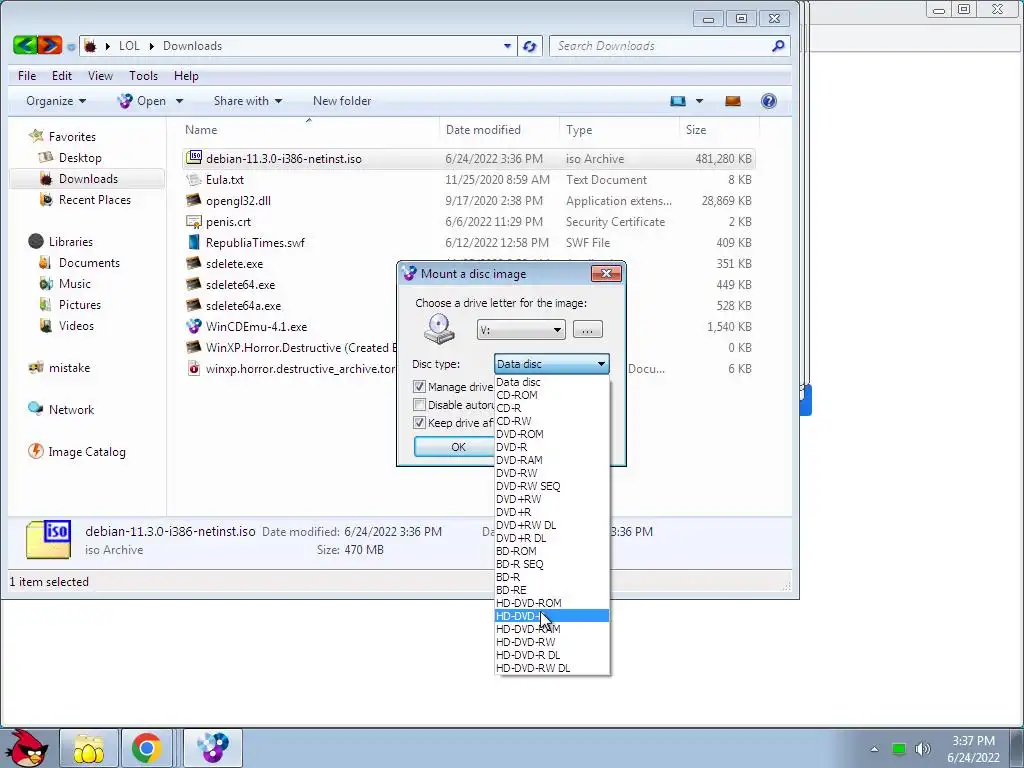Select the sdelete64a.exe file icon
Screen dimensions: 1024x768
pyautogui.click(x=194, y=305)
